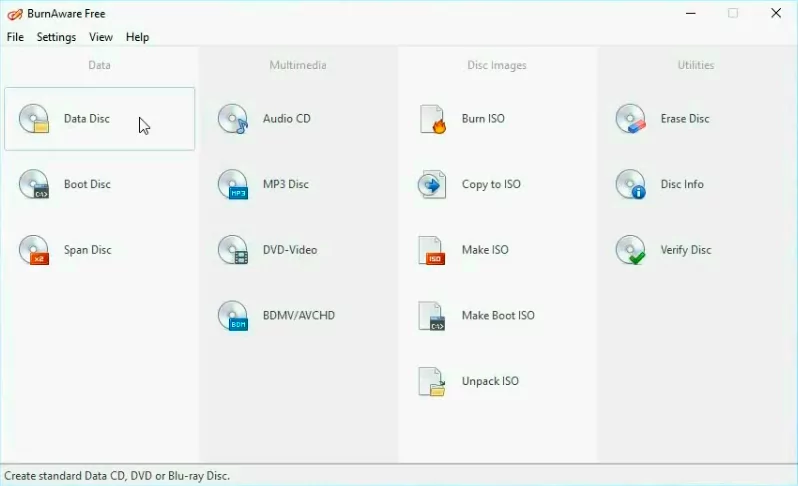Minimize the BurnAware Free window
This screenshot has height=486, width=798.
[691, 13]
